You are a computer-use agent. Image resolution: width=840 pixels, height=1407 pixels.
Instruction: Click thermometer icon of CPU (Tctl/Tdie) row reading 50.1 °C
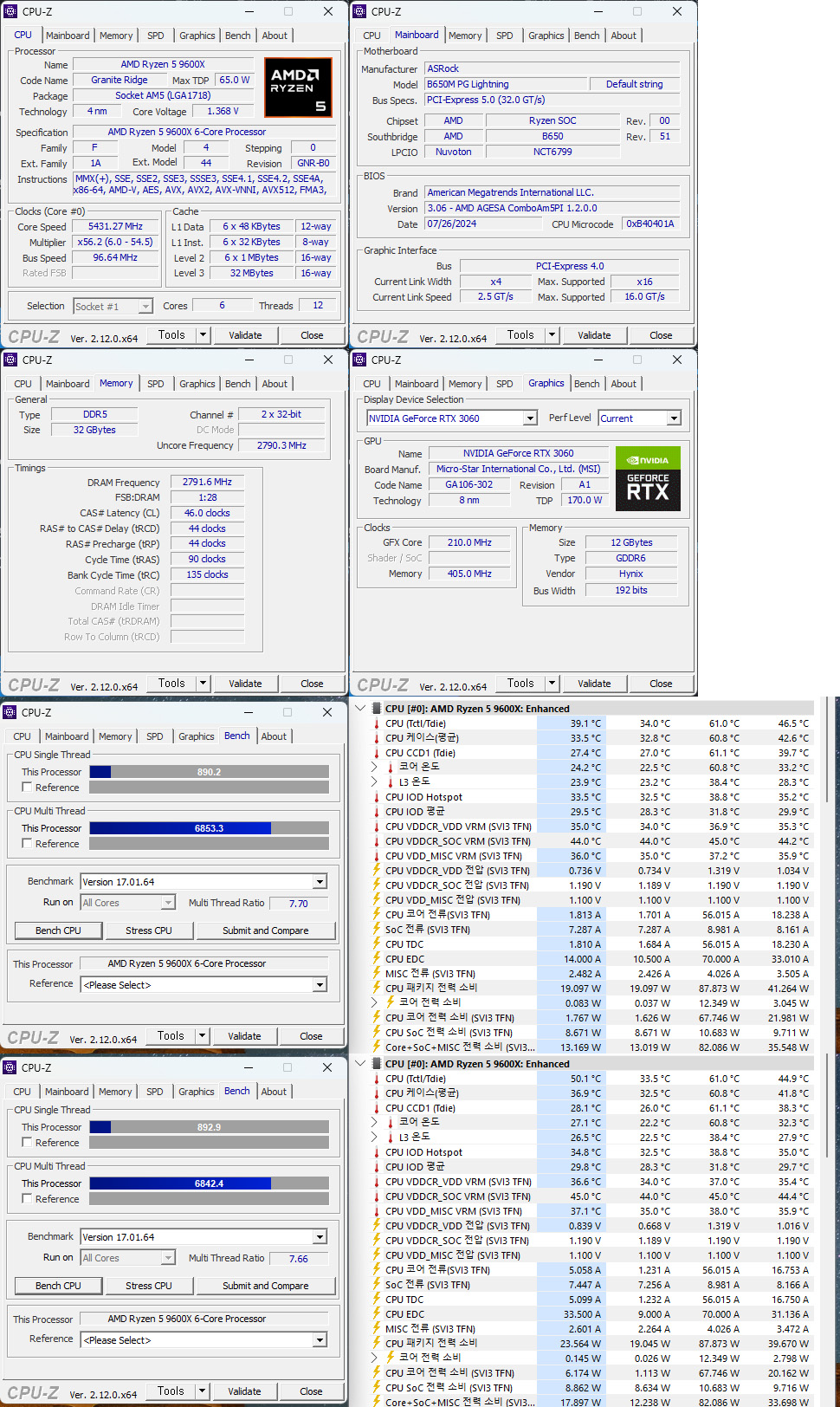click(x=377, y=1079)
